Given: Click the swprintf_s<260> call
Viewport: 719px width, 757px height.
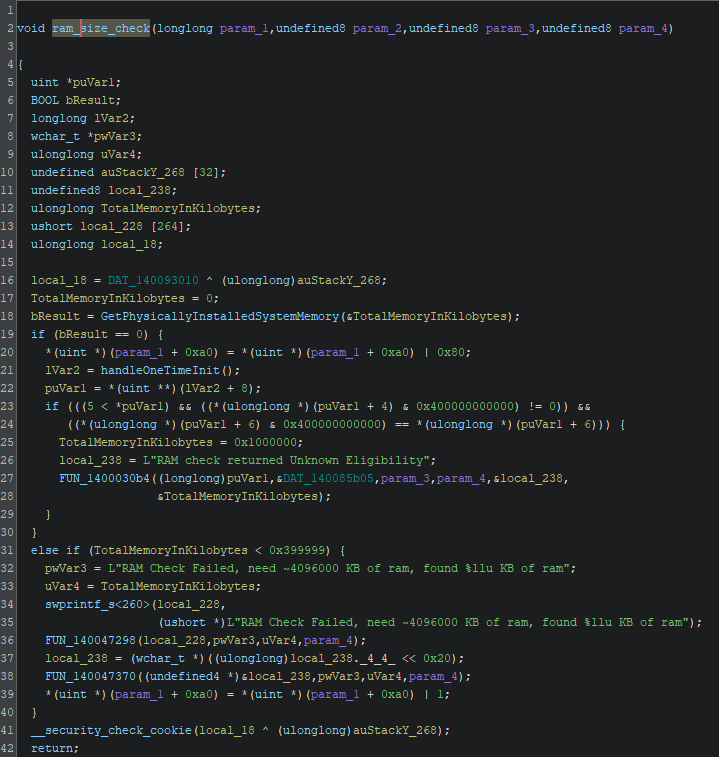Looking at the screenshot, I should (98, 604).
